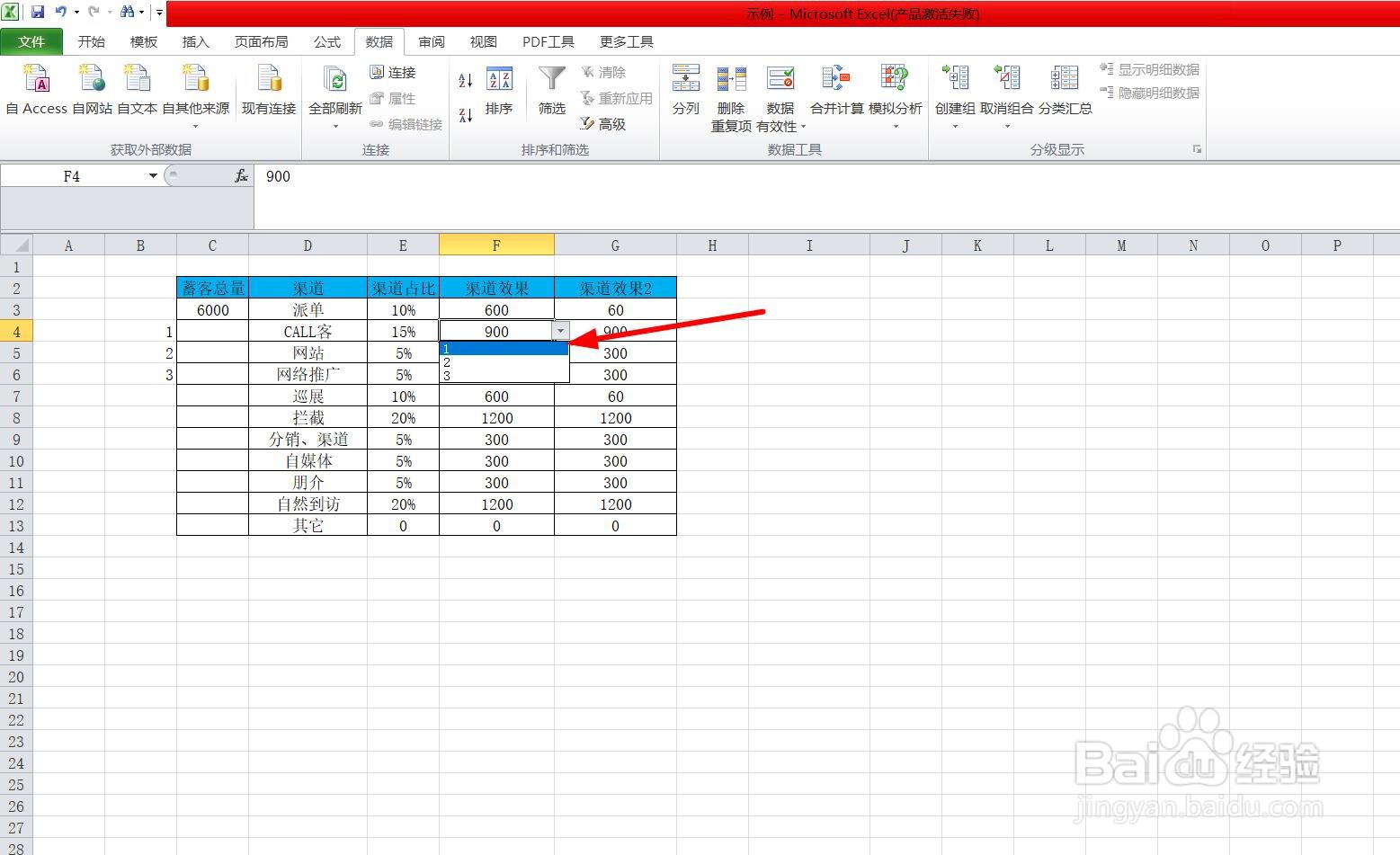This screenshot has width=1400, height=855.
Task: Switch to the Formulas (公式) tab
Action: [x=327, y=41]
